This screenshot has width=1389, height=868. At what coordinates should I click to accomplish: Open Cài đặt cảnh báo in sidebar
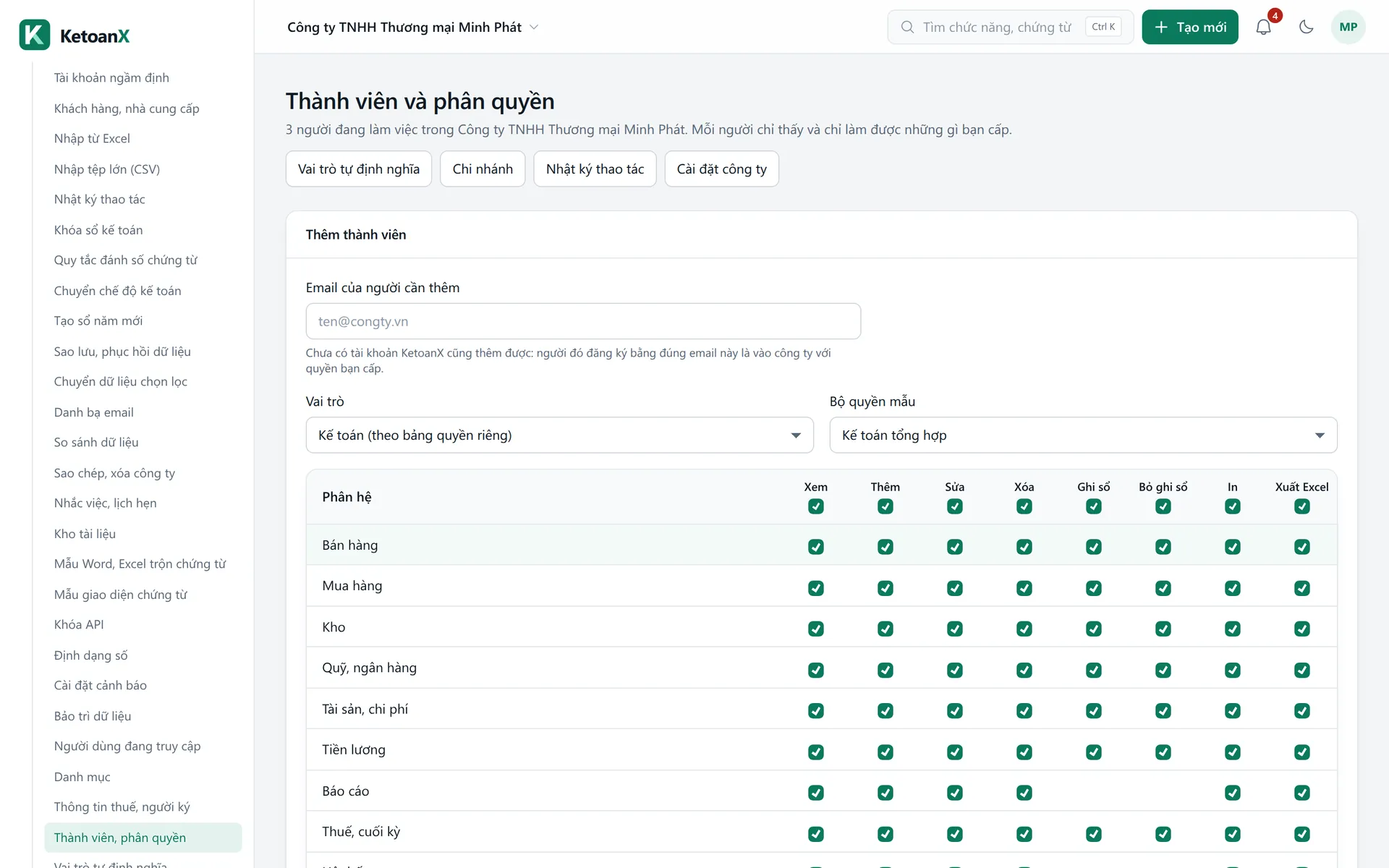(101, 686)
